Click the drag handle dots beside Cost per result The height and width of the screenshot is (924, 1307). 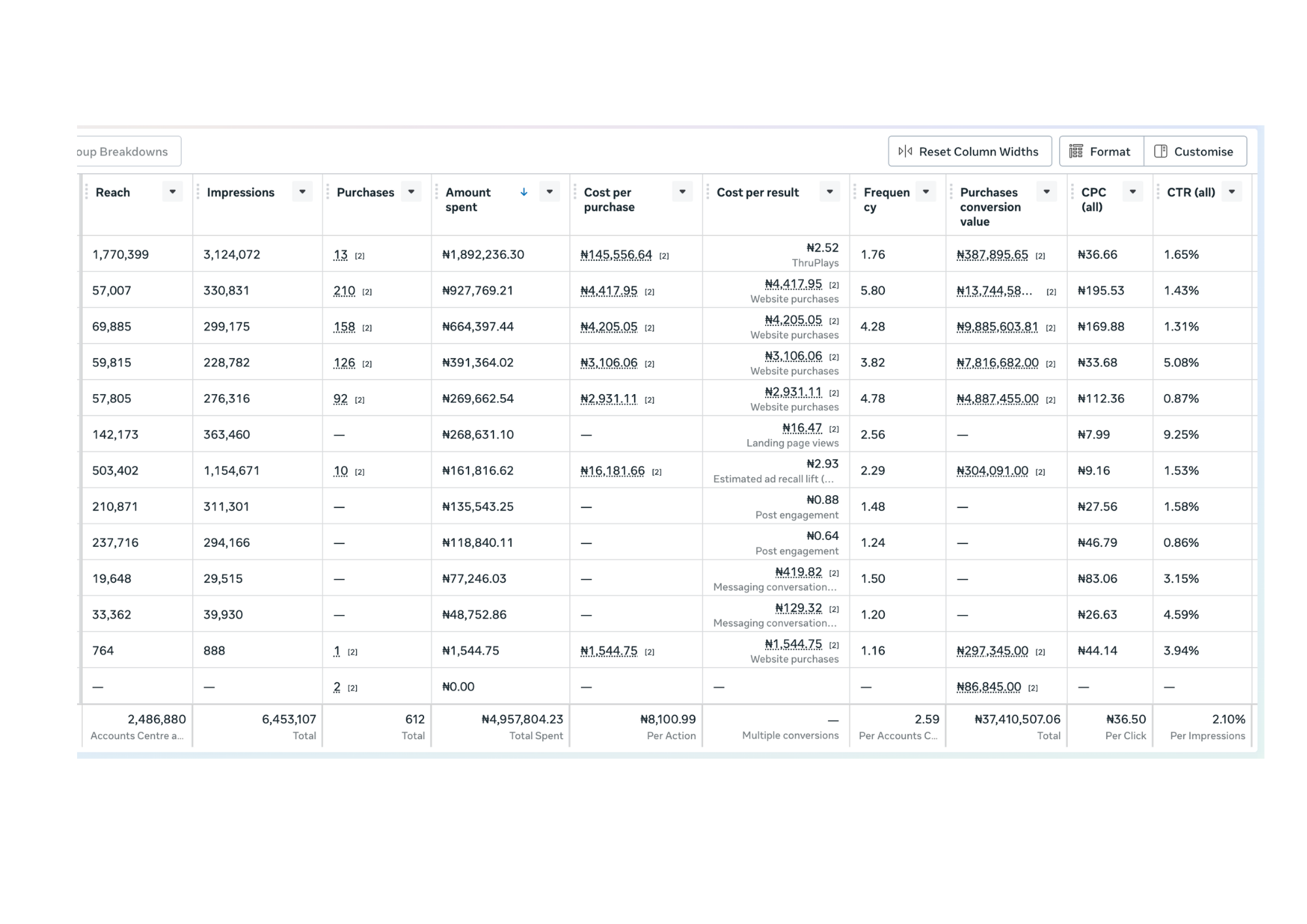pos(708,192)
